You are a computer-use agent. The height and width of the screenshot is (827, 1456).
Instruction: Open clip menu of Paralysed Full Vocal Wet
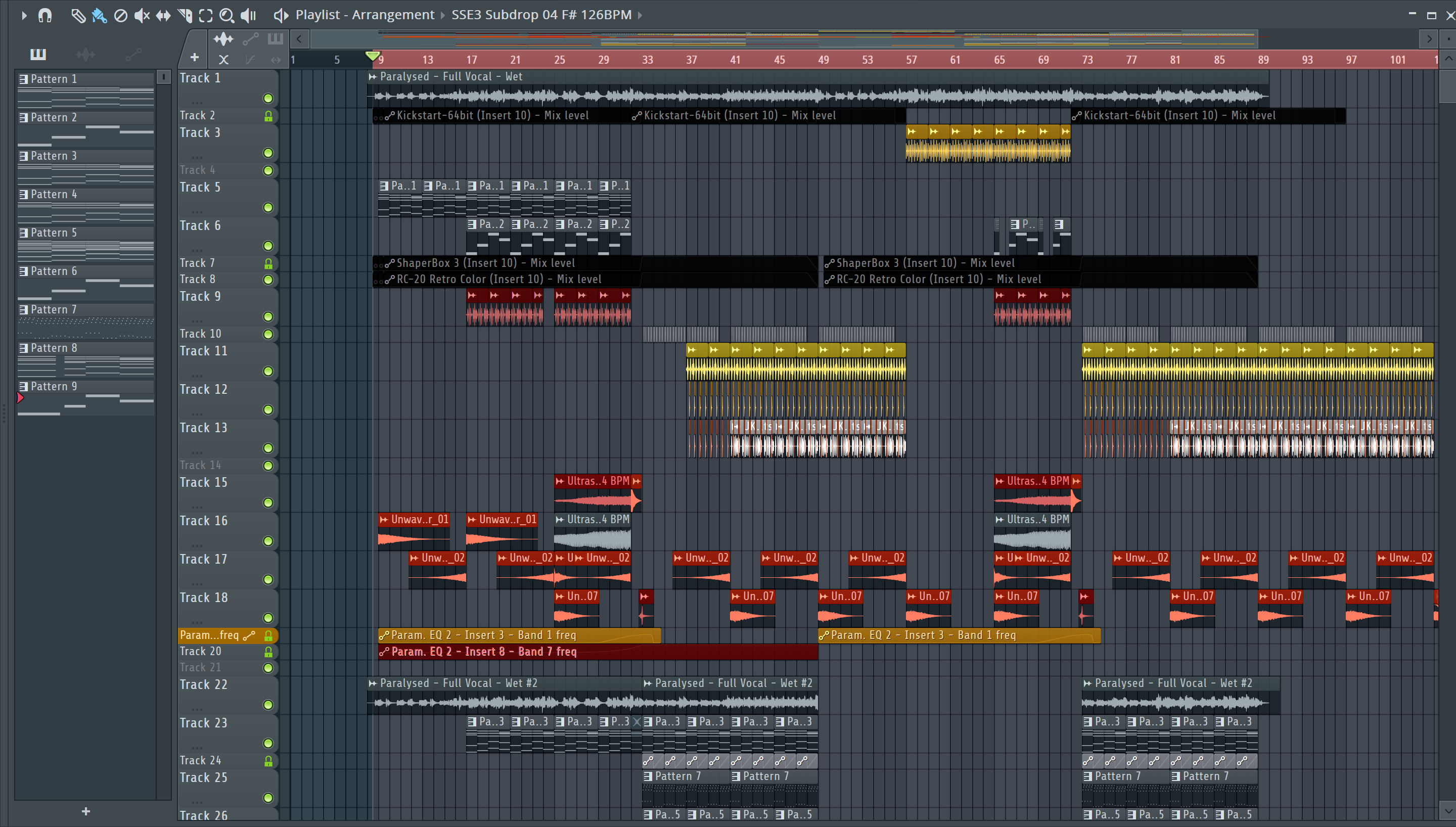point(373,77)
